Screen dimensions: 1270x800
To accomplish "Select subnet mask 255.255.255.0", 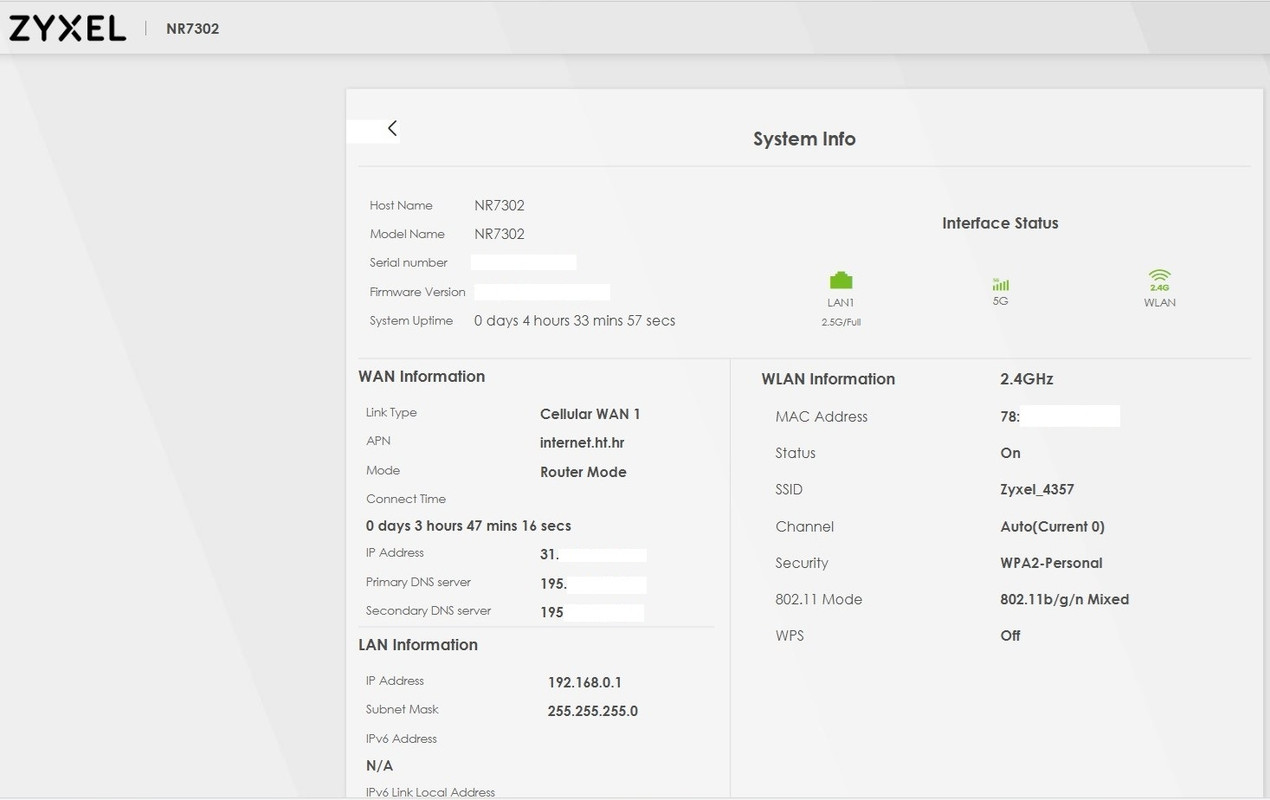I will 592,712.
